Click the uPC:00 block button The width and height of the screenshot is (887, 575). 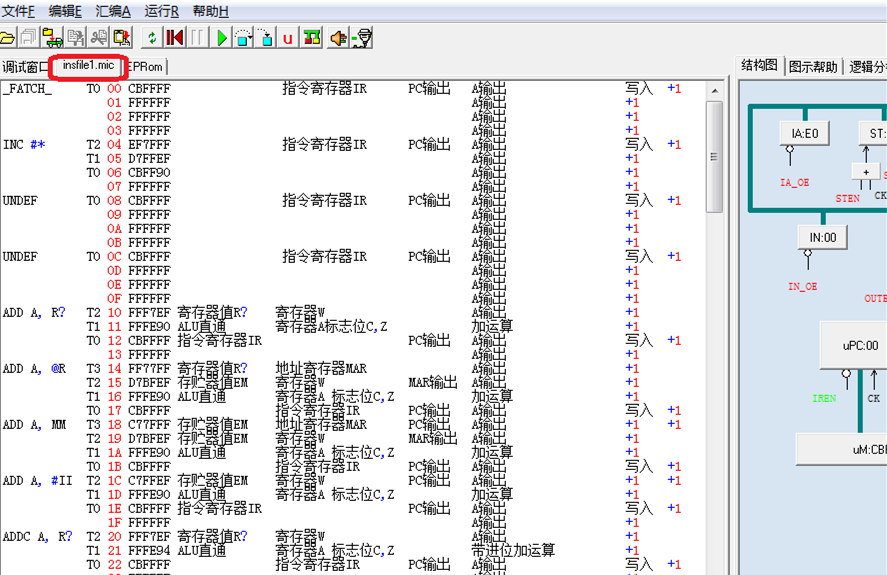click(860, 346)
